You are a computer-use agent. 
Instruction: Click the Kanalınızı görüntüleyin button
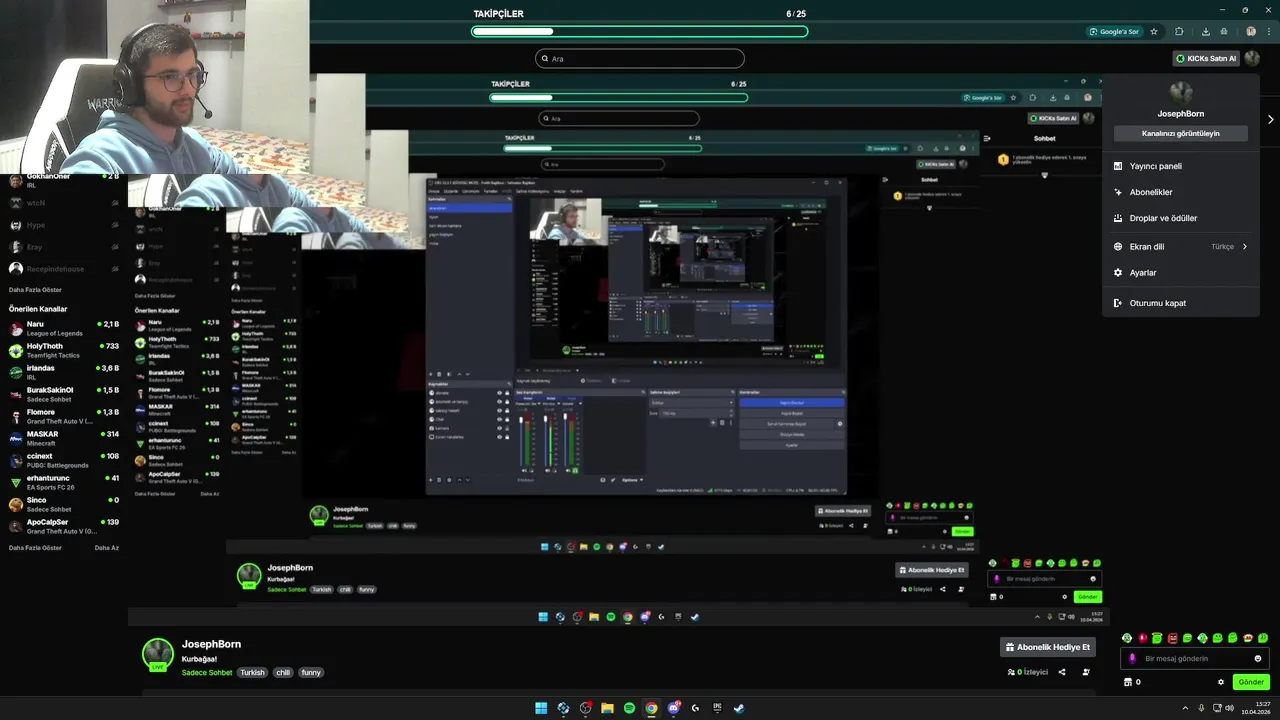tap(1181, 133)
